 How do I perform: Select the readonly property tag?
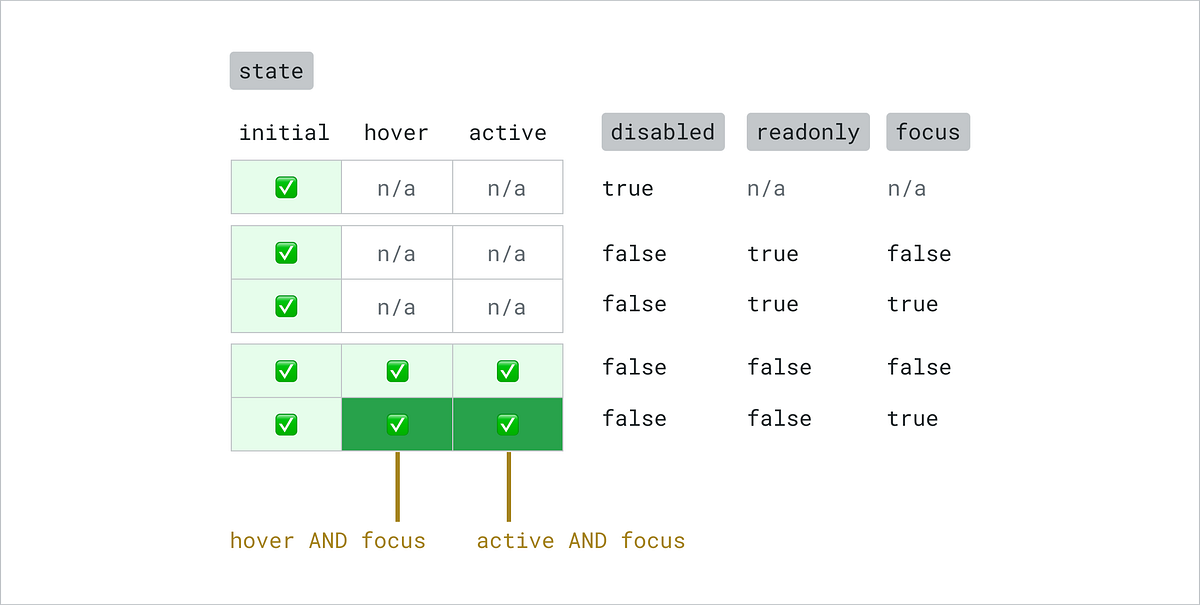[808, 132]
